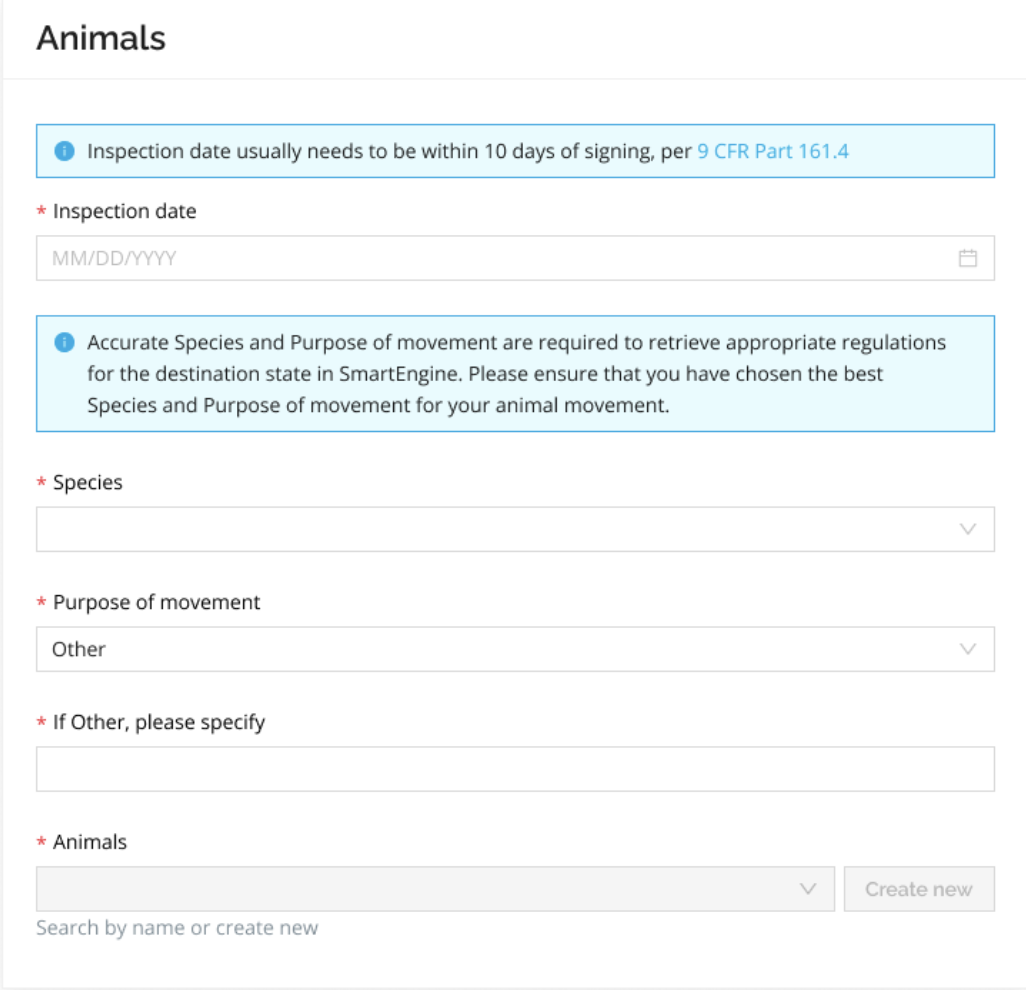Expand the Animals search dropdown arrow
The width and height of the screenshot is (1026, 990).
click(x=808, y=889)
